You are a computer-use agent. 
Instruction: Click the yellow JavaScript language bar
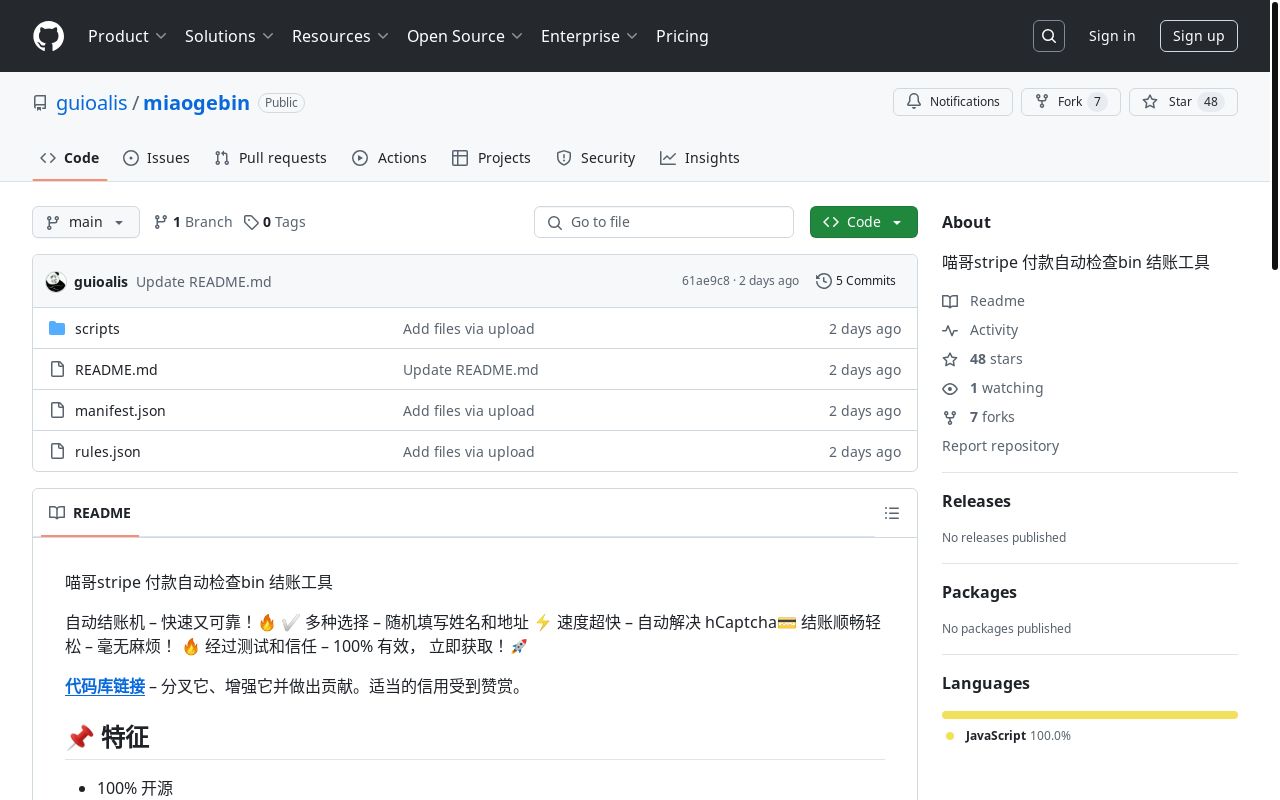pos(1089,715)
